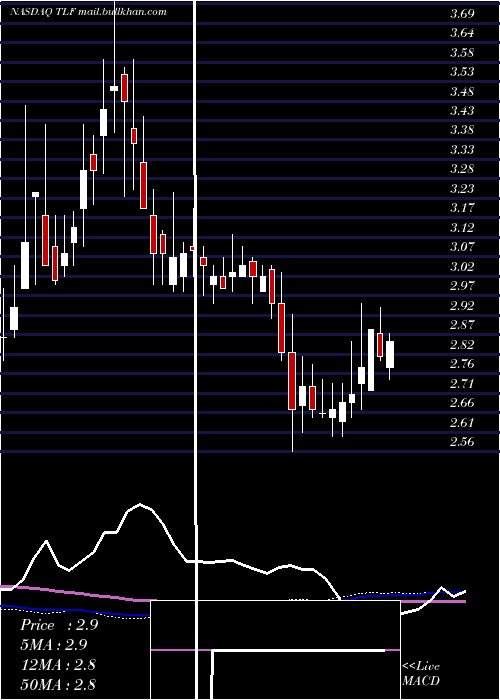Click the 50MA : 2.8 readout
This screenshot has width=500, height=700.
(58, 684)
